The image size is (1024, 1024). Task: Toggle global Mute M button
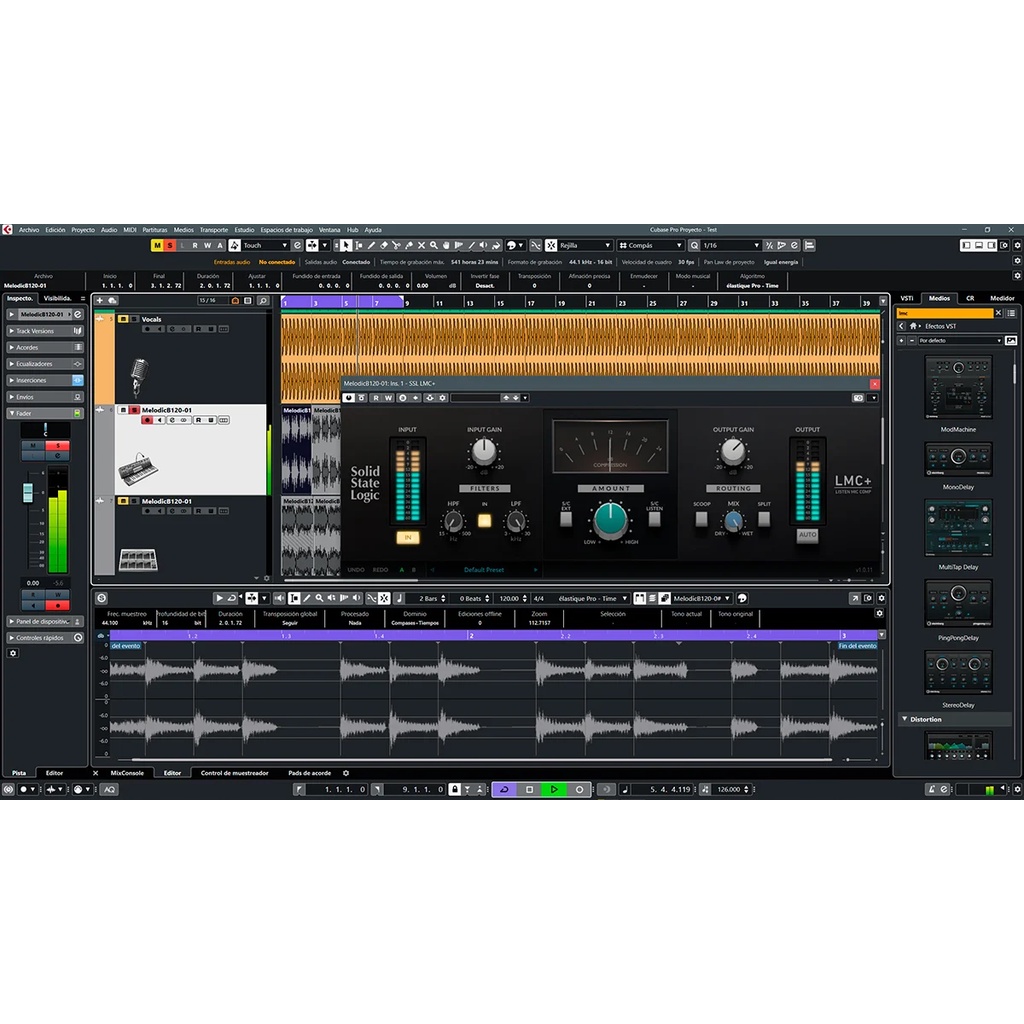point(157,246)
